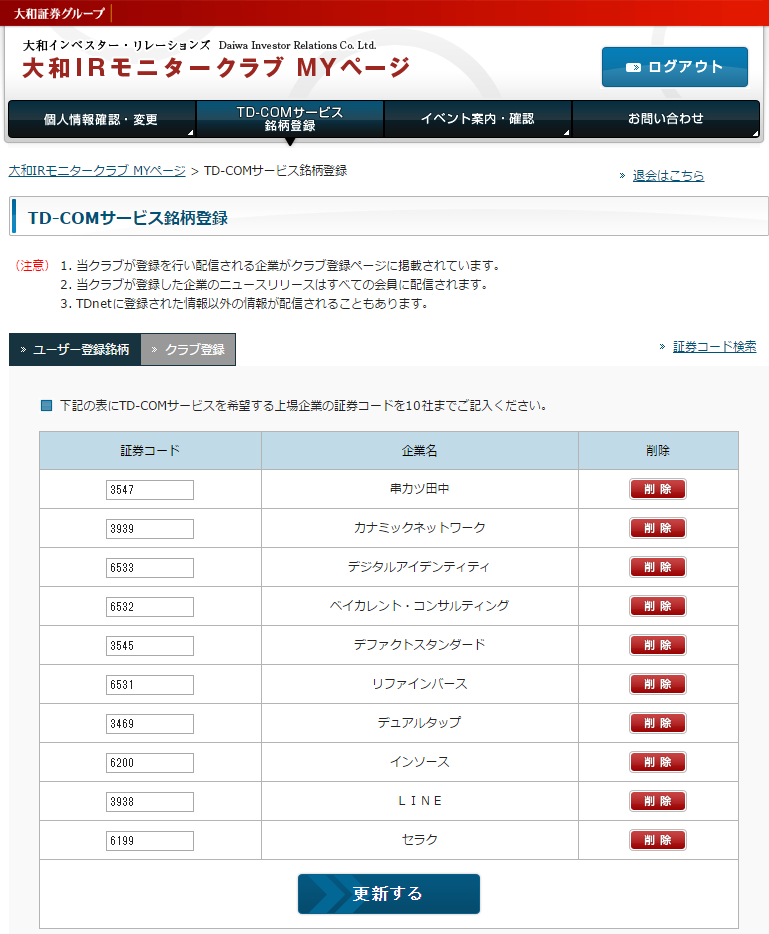
Task: Click company name ＬＩＮＥ
Action: tap(419, 801)
